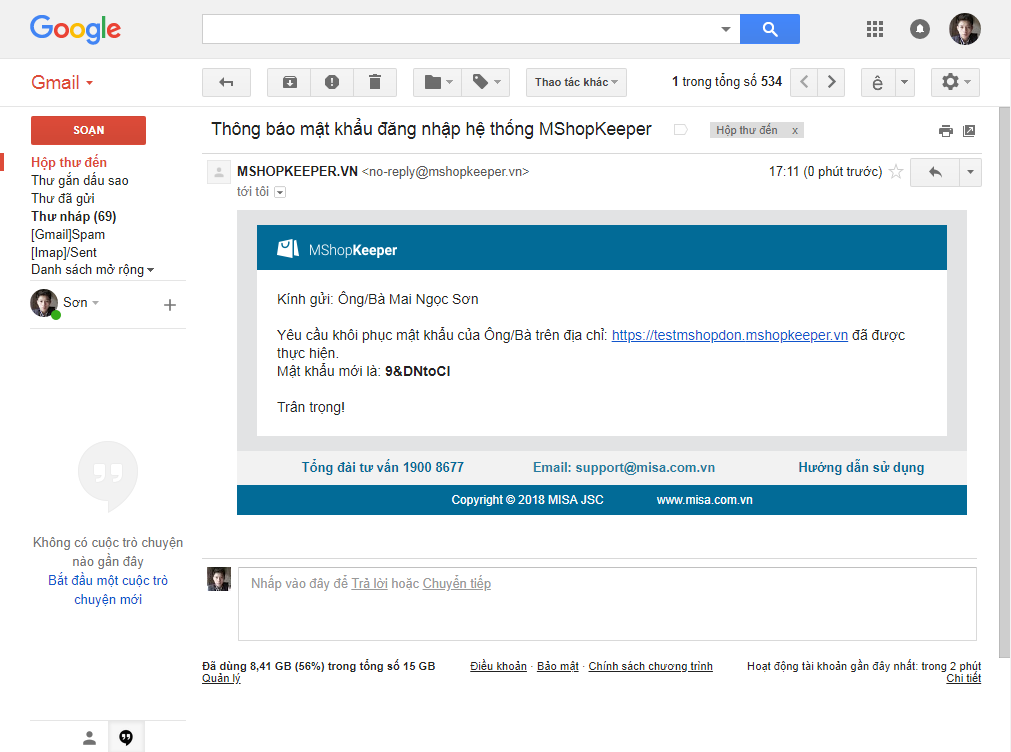
Task: Print the whole conversation
Action: pos(945,131)
